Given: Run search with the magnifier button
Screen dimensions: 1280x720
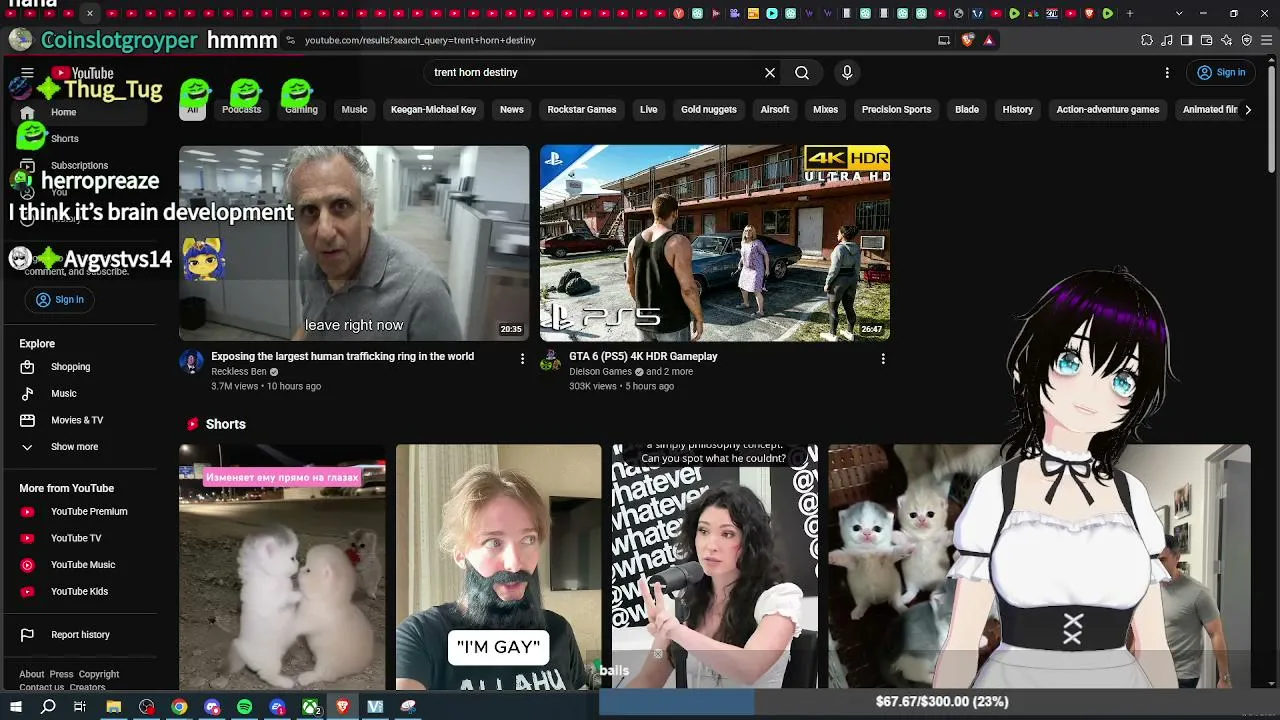Looking at the screenshot, I should pyautogui.click(x=802, y=72).
